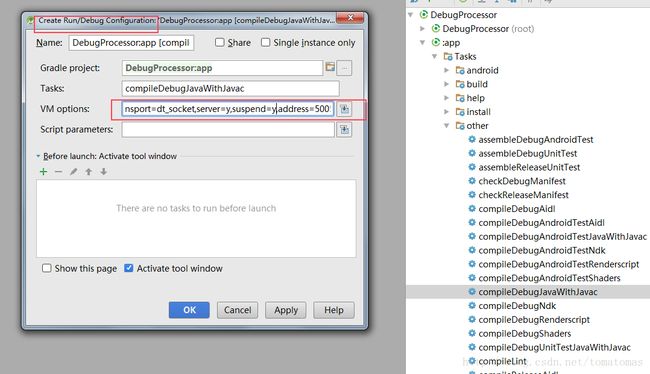Select compileDebugAndroidTestShaders task
Screen dimensions: 650x374
point(549,278)
